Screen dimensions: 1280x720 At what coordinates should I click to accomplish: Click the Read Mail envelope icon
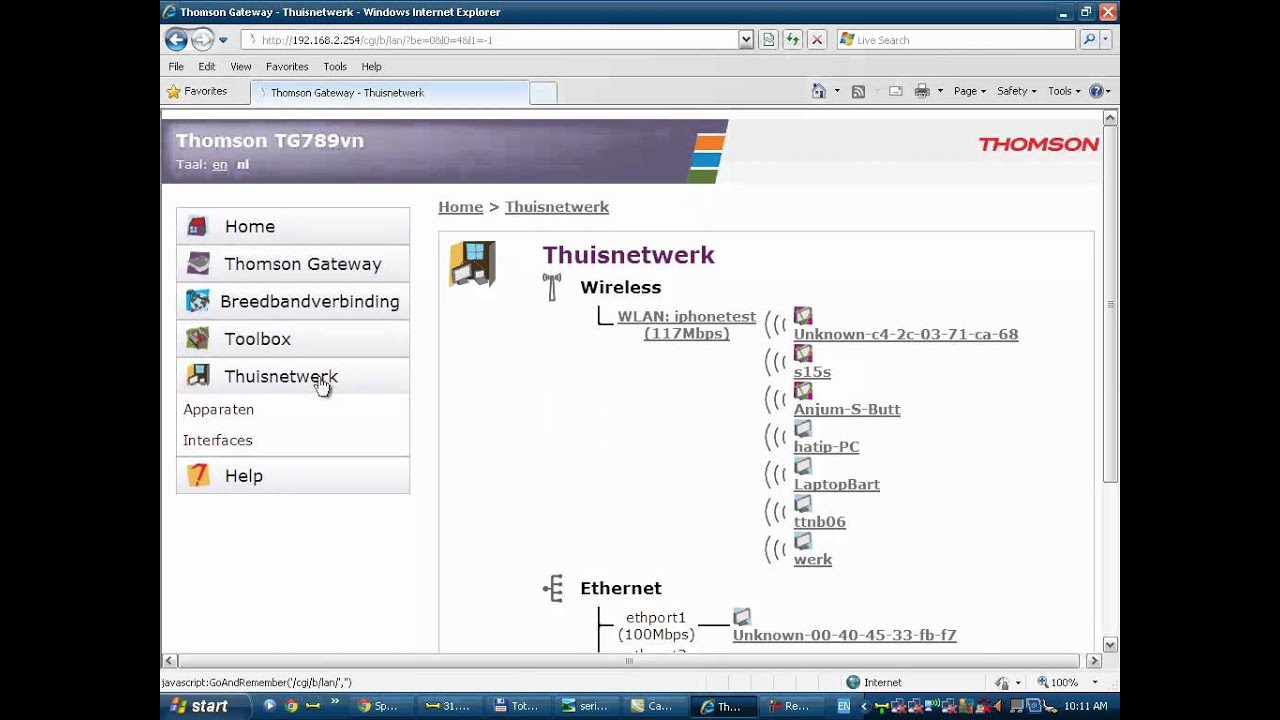895,91
